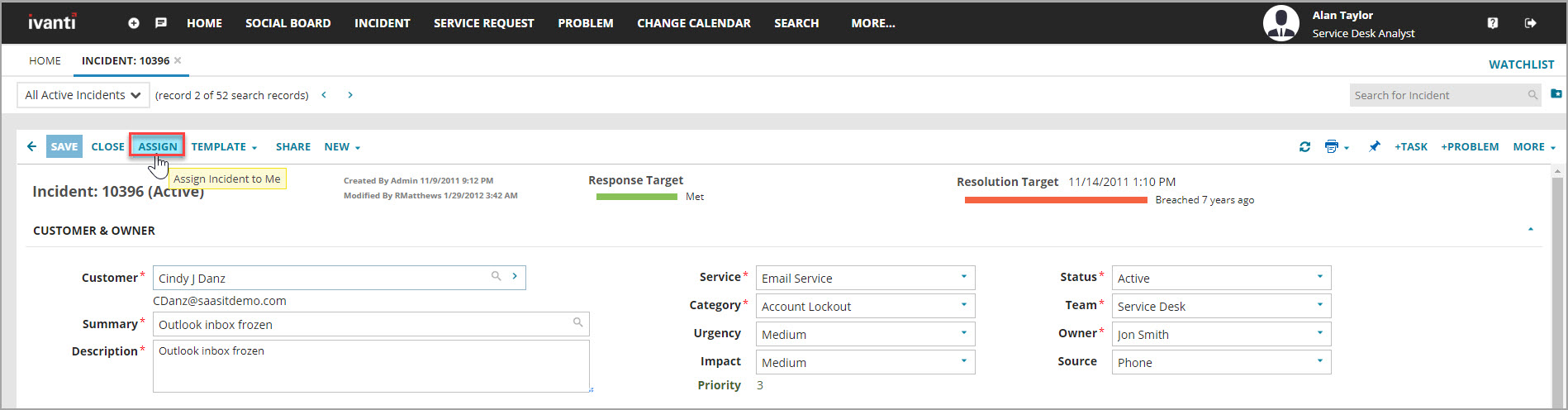
Task: Open the chat bubble icon
Action: point(161,23)
